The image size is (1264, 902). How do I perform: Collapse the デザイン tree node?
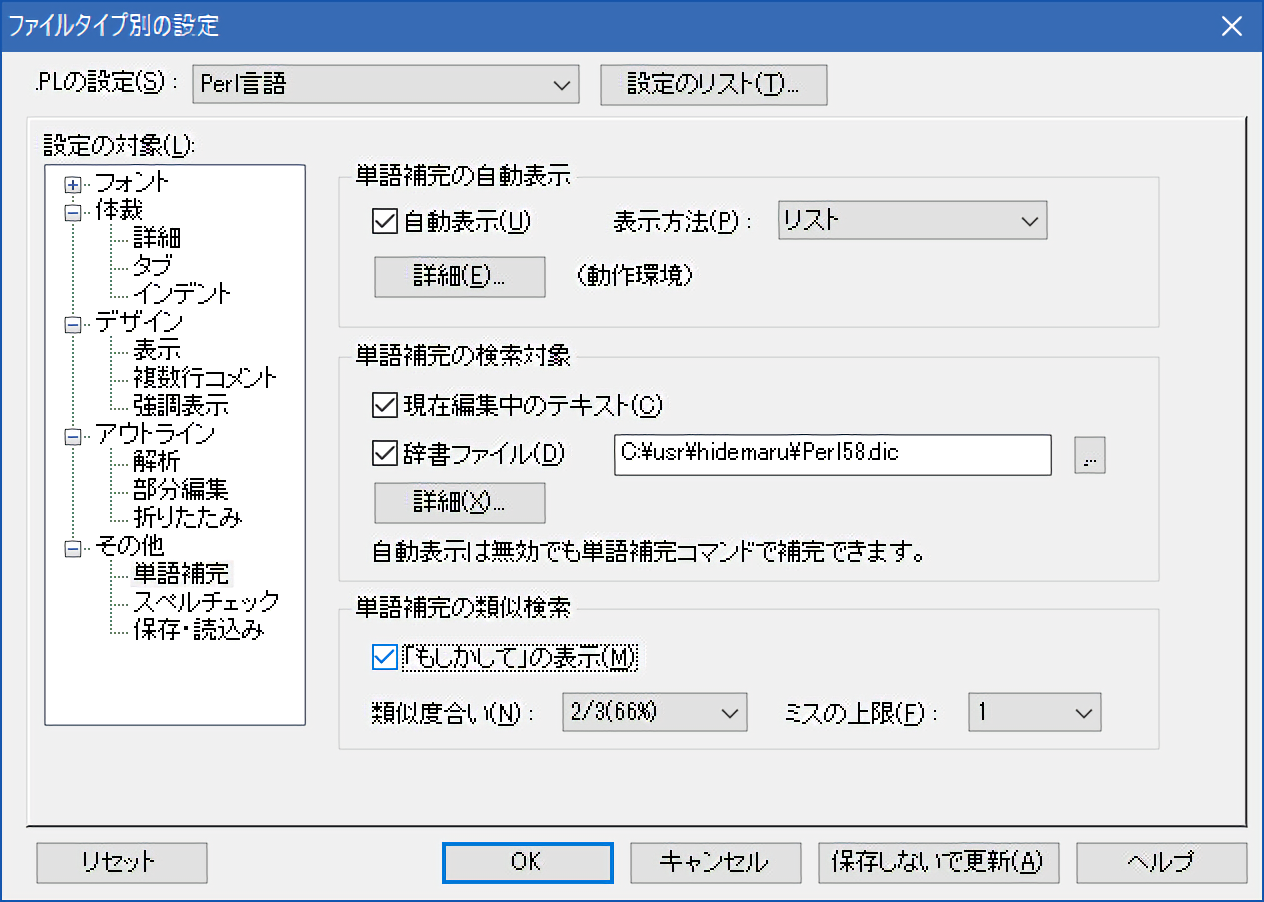tap(72, 324)
